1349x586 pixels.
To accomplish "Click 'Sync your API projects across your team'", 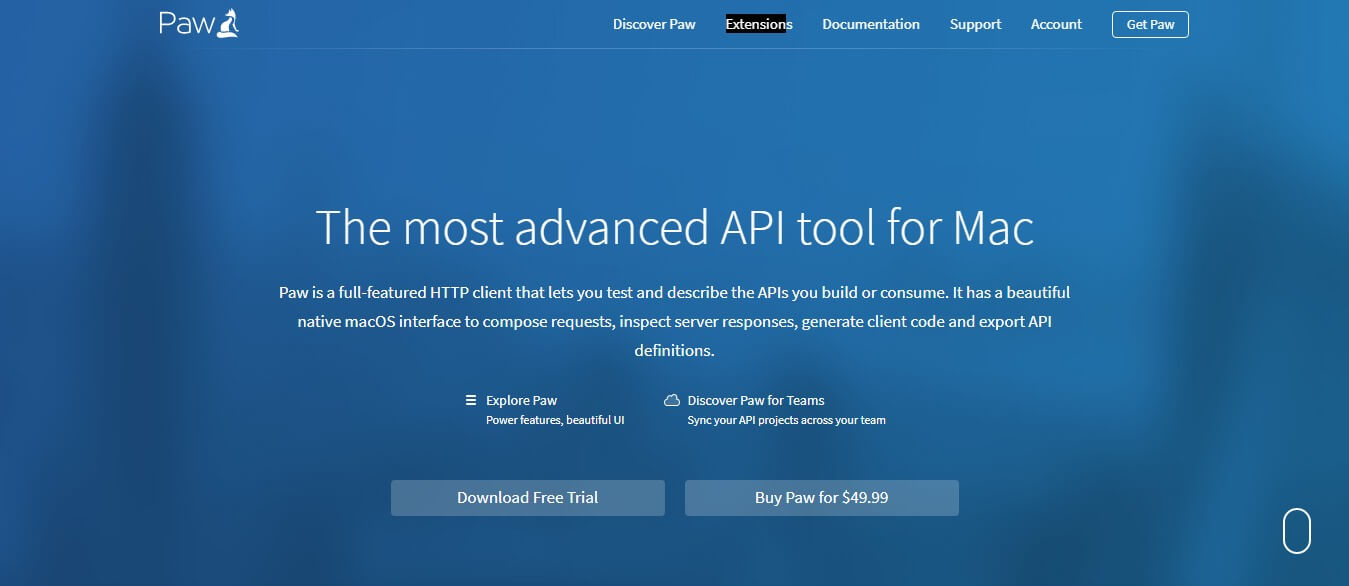I will (x=787, y=420).
